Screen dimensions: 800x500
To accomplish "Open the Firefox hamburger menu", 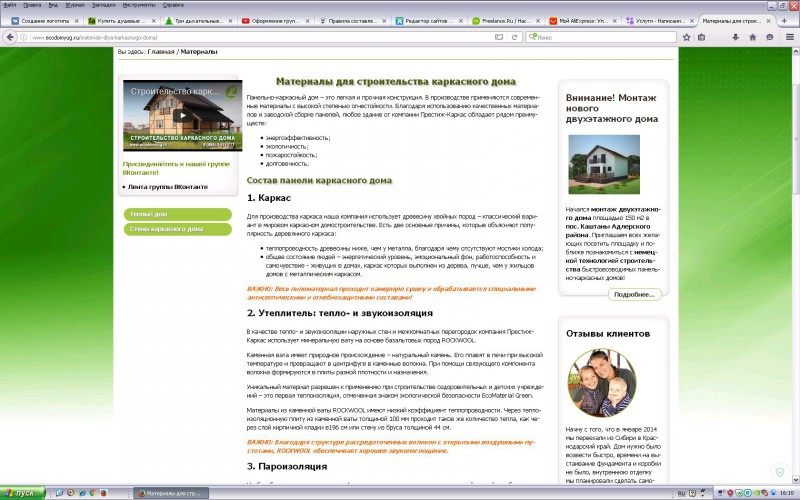I will 790,37.
